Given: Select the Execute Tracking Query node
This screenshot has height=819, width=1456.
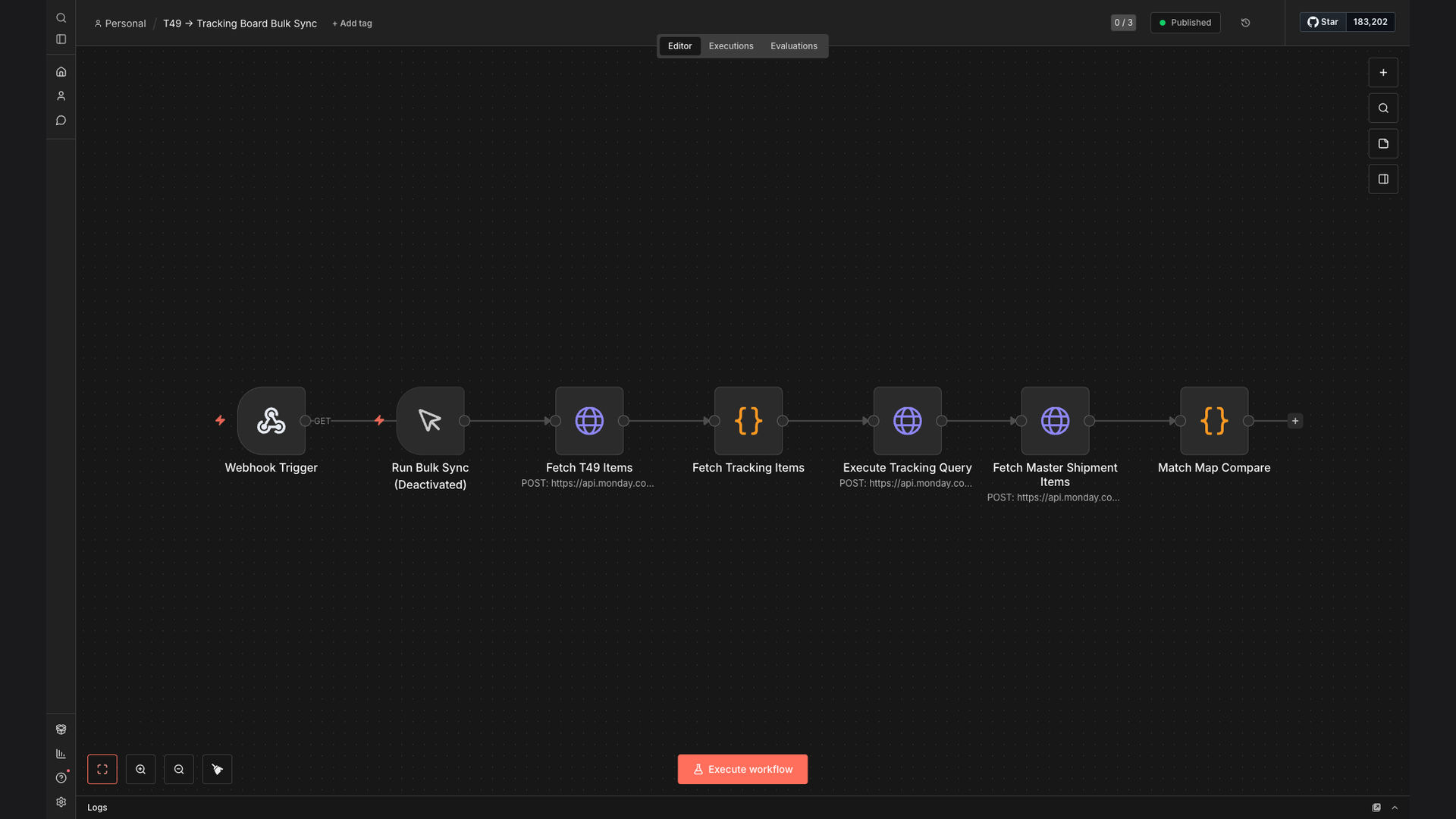Looking at the screenshot, I should click(908, 421).
